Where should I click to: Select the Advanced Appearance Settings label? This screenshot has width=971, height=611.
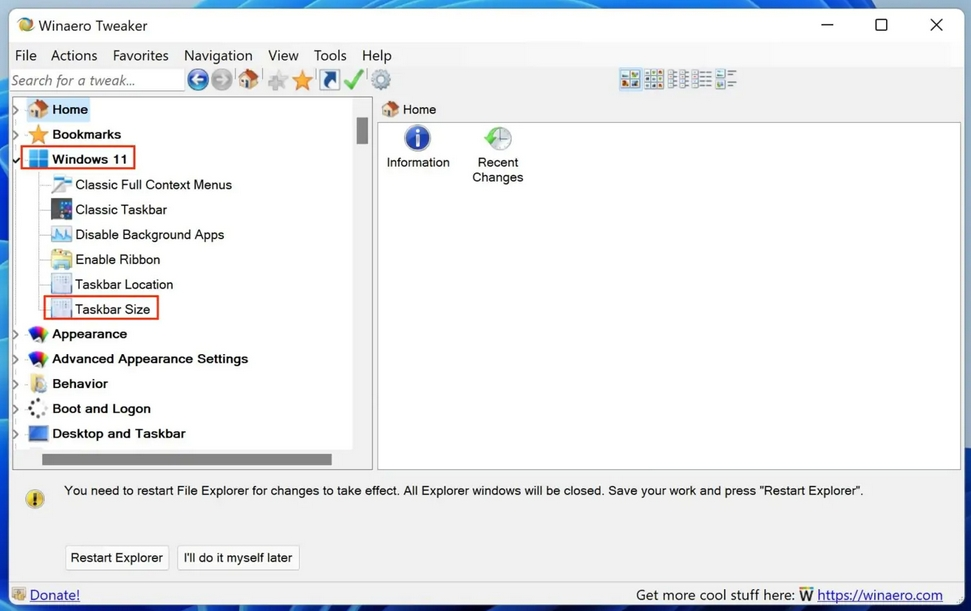point(150,358)
